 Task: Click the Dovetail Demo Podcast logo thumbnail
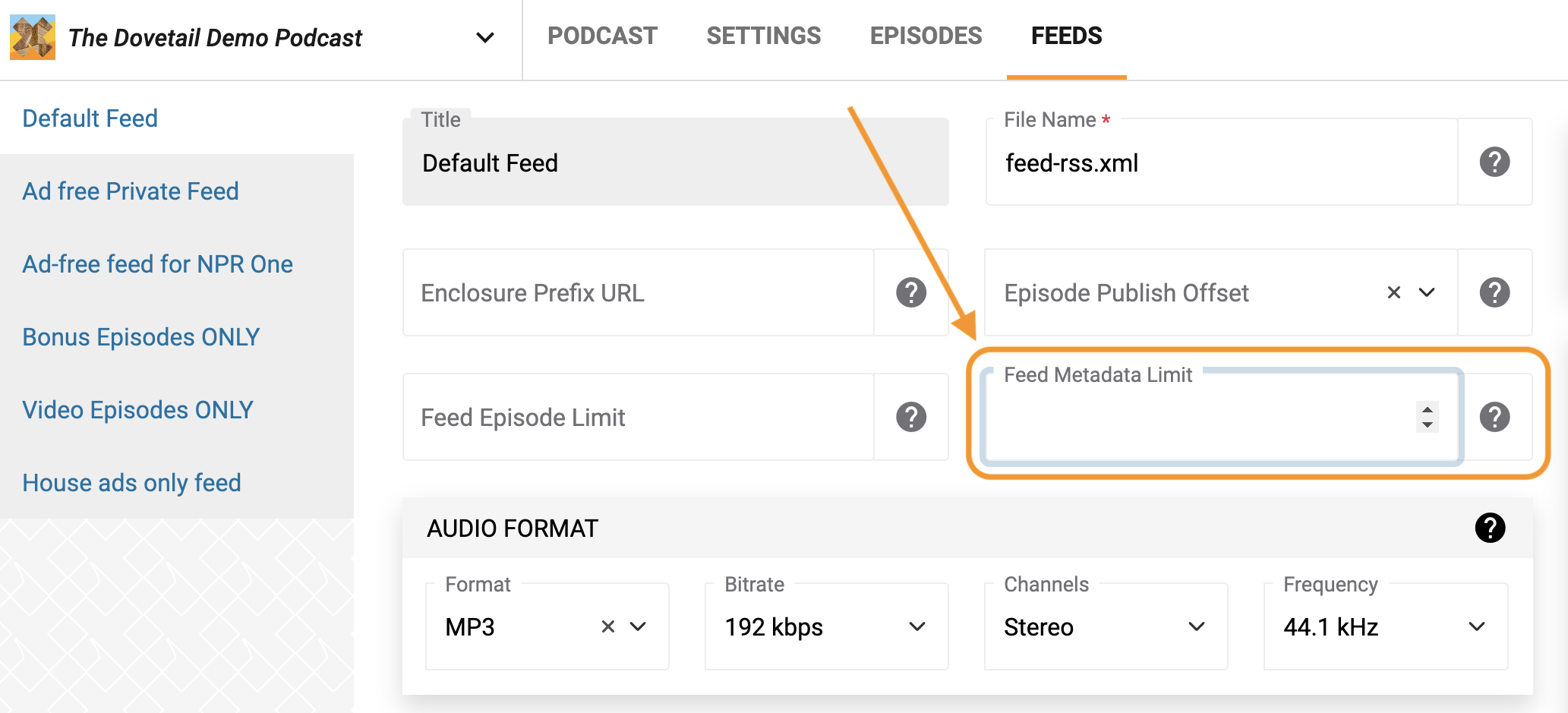pyautogui.click(x=33, y=37)
